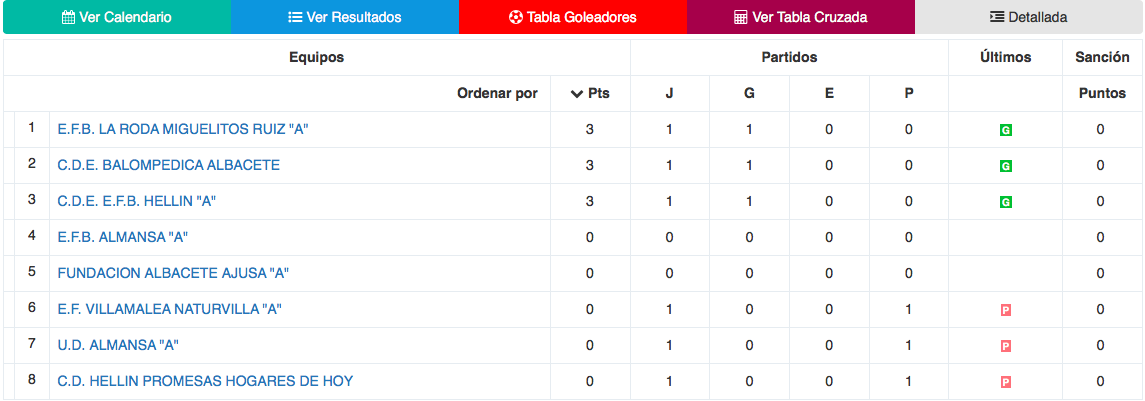Click the green G badge for La Roda
The image size is (1145, 401).
1005,130
